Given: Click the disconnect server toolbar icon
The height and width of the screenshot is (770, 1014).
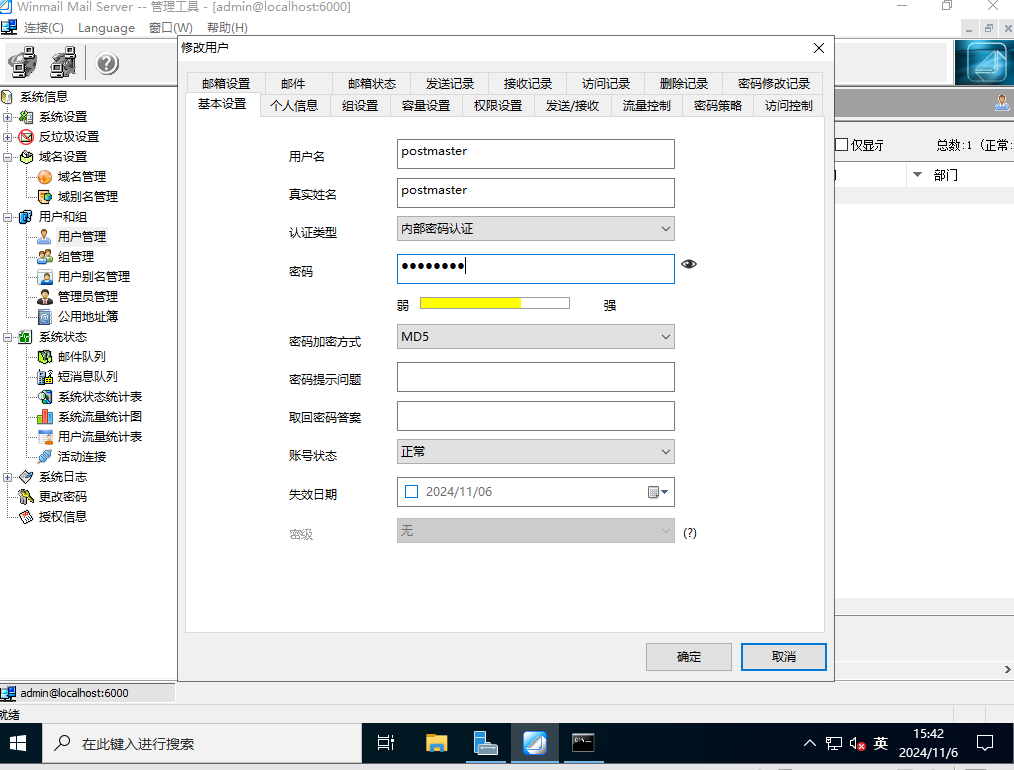Looking at the screenshot, I should coord(63,63).
